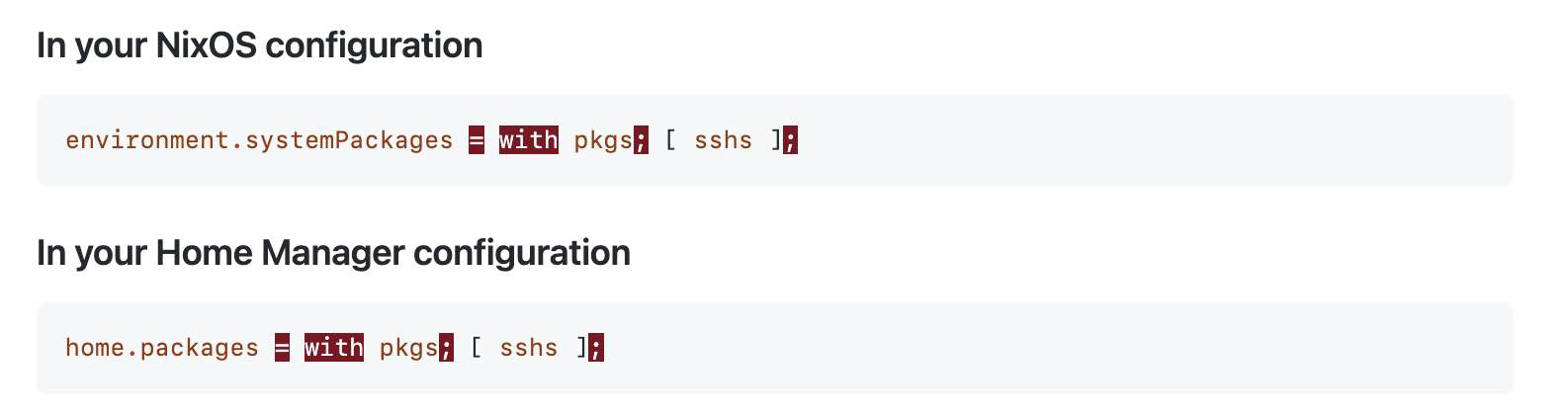Screen dimensions: 1568x417
Task: Click "sshs" in the environment.systemPackages line
Action: (x=723, y=140)
